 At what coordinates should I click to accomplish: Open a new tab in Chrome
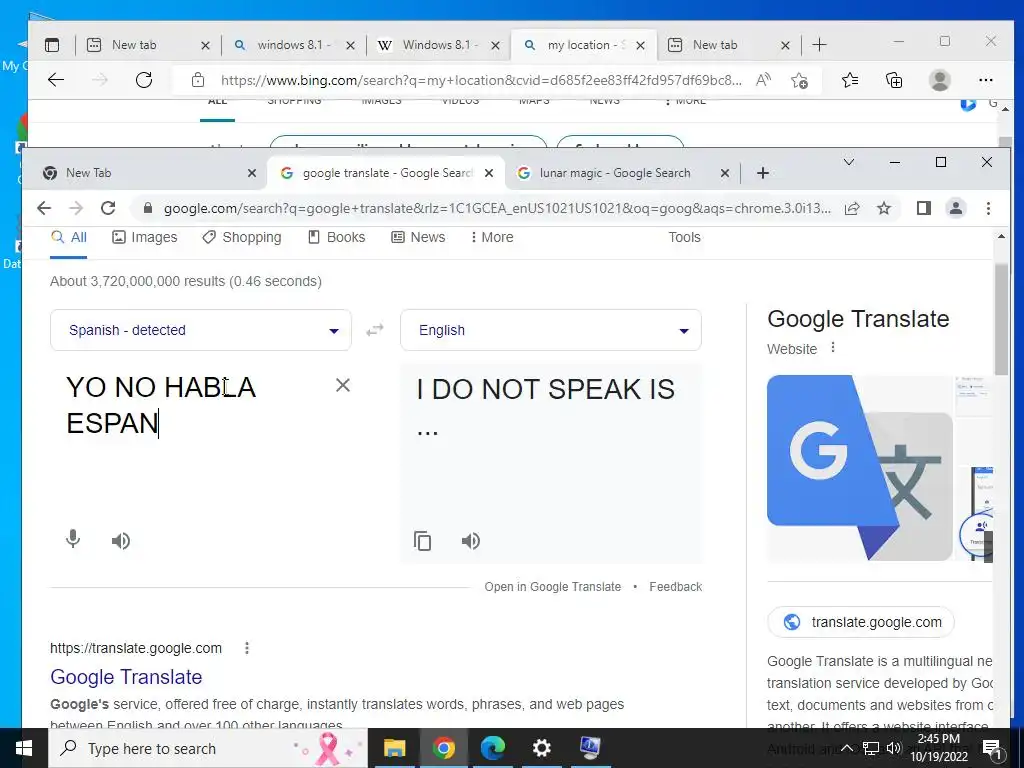point(763,173)
